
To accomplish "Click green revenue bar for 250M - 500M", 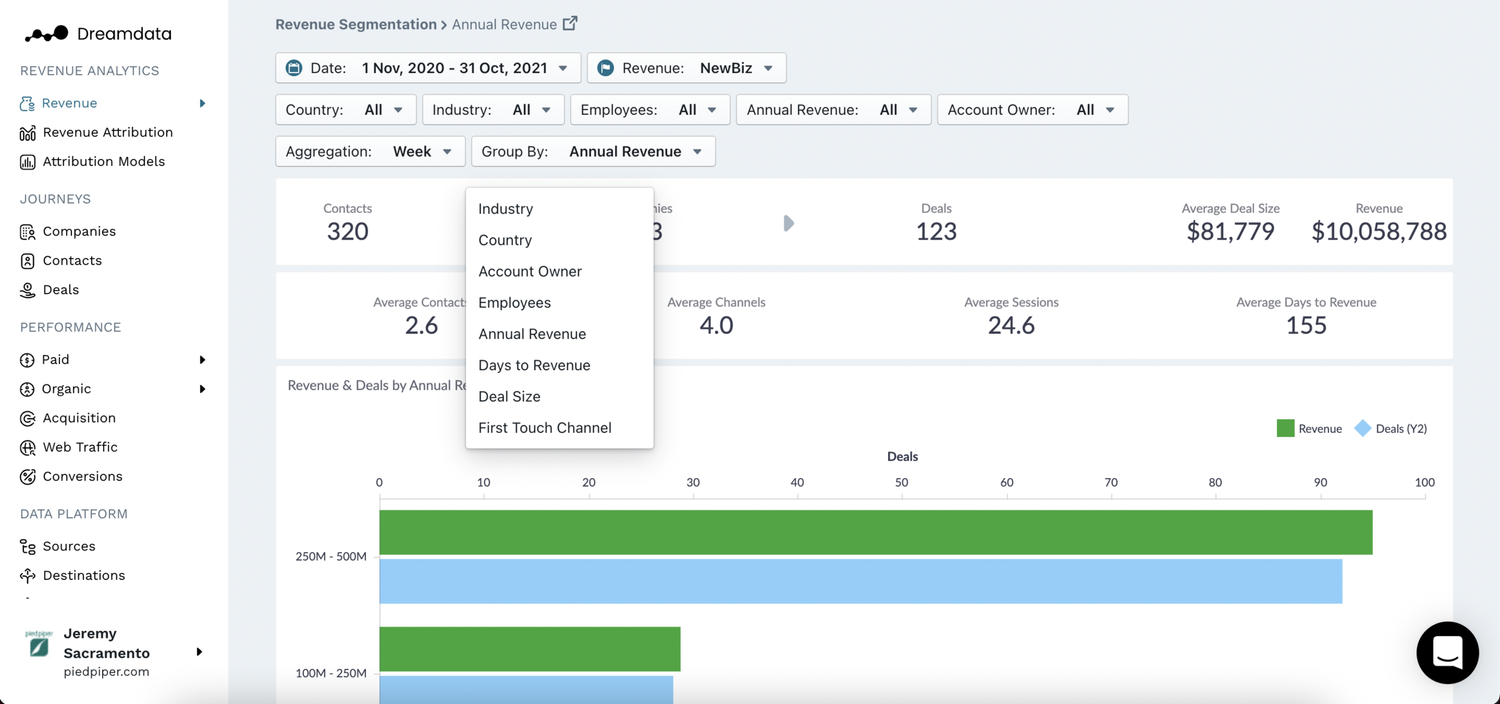I will [x=876, y=532].
